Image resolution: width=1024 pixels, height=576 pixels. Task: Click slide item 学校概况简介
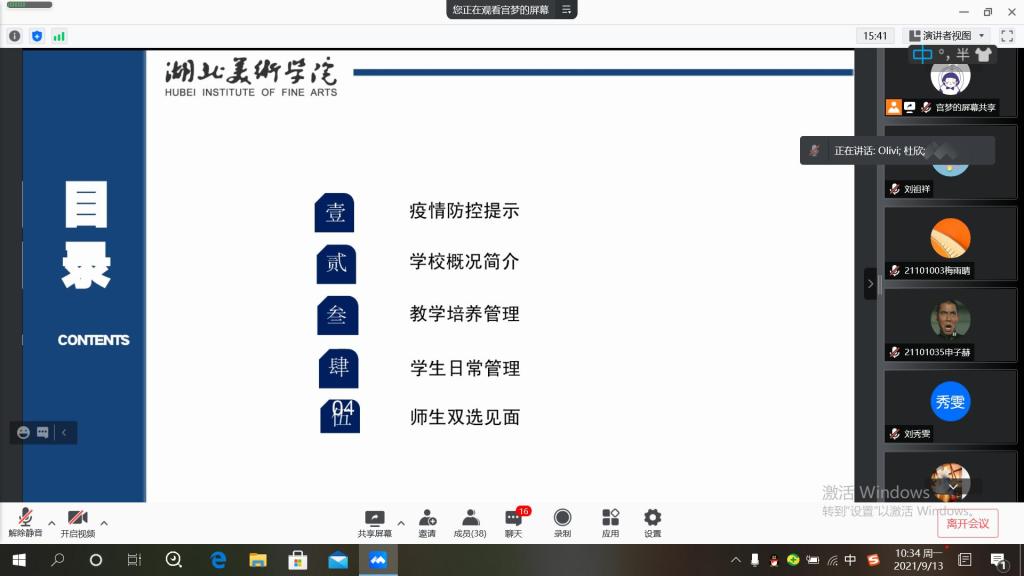[464, 261]
